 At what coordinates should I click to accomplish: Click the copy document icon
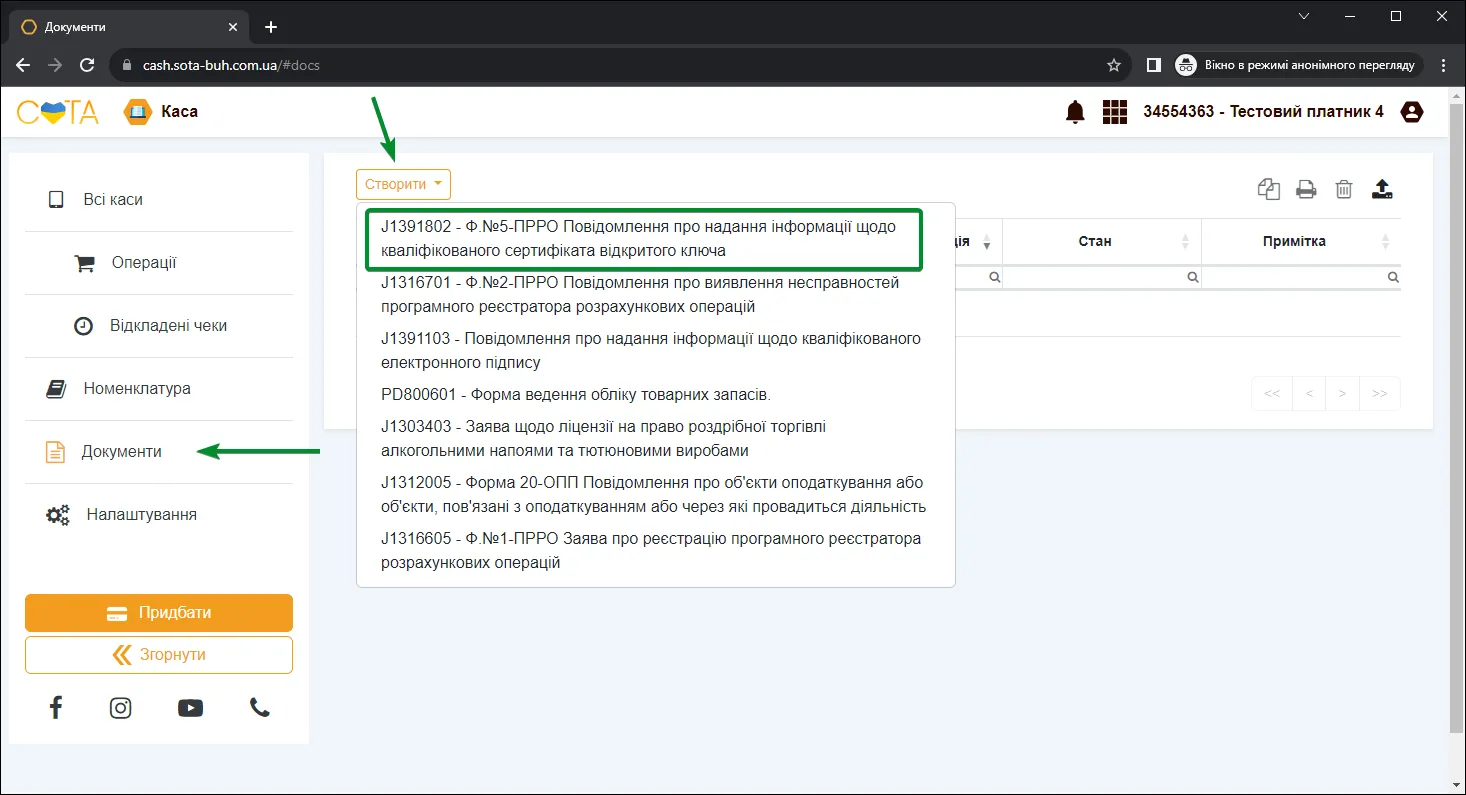coord(1269,189)
